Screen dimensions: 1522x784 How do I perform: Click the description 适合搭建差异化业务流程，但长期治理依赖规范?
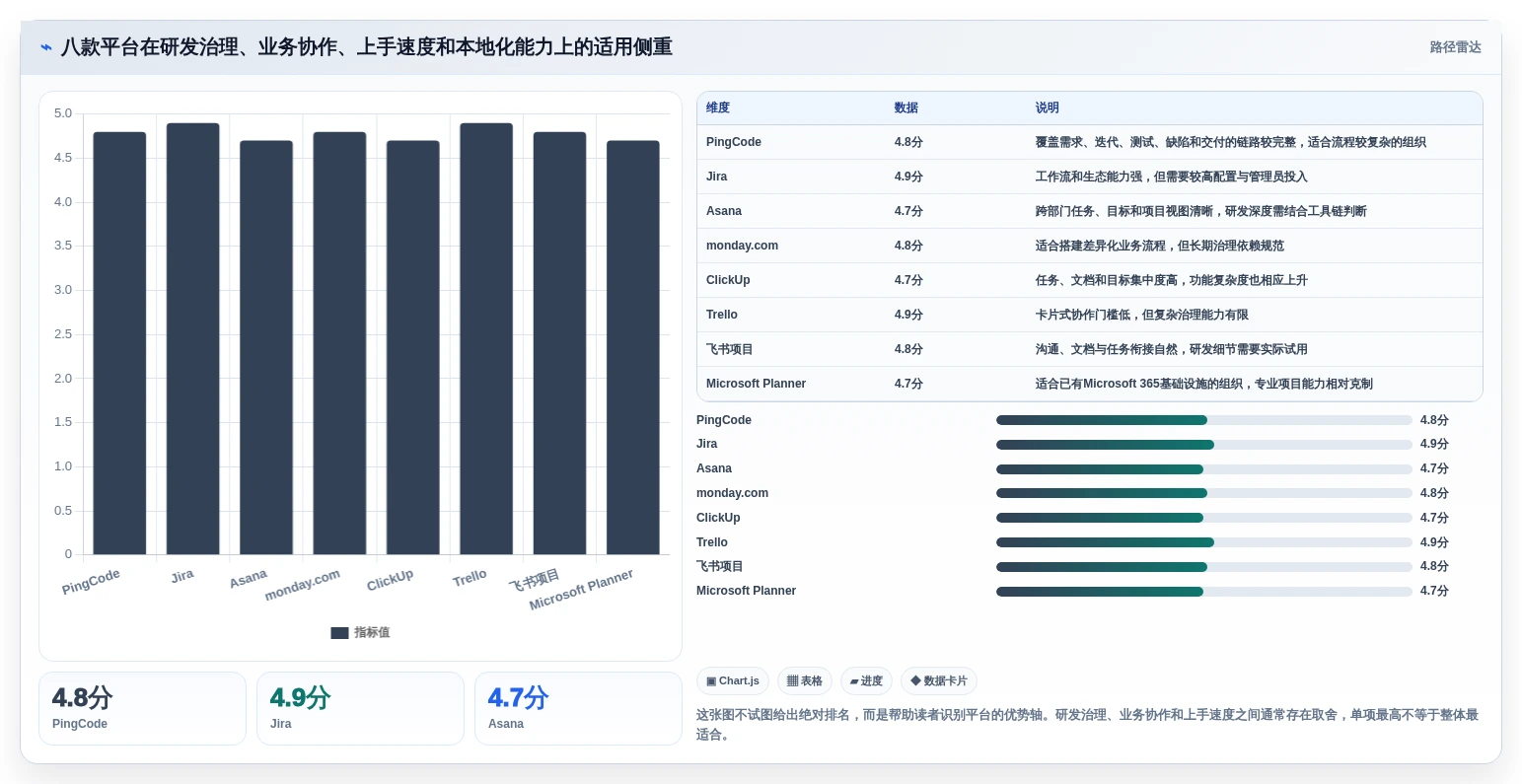[1159, 246]
